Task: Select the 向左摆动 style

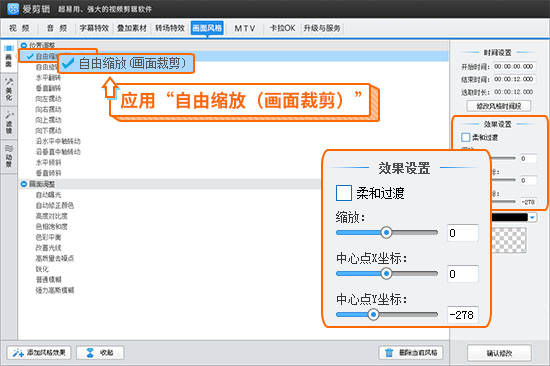Action: pyautogui.click(x=48, y=99)
